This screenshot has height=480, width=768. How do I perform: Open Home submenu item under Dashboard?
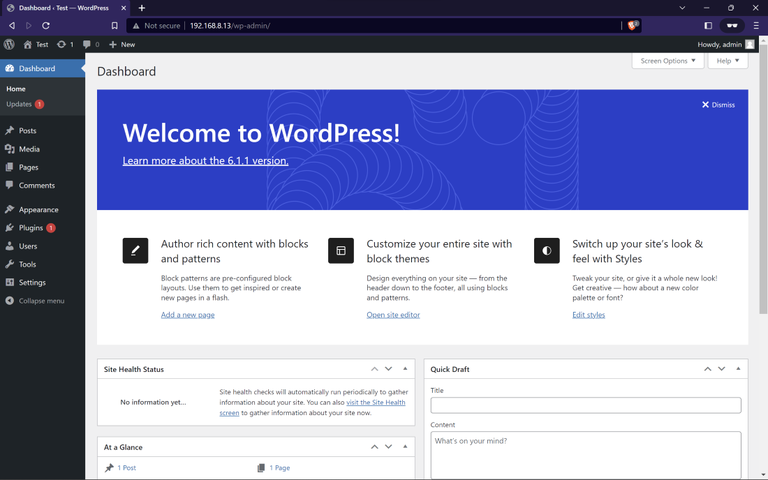(16, 89)
